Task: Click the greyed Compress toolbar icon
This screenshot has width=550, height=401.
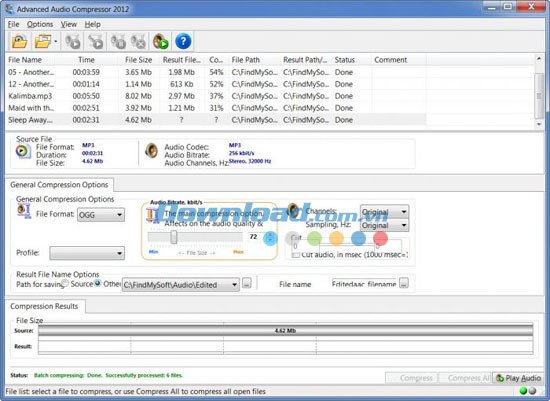Action: (x=73, y=41)
